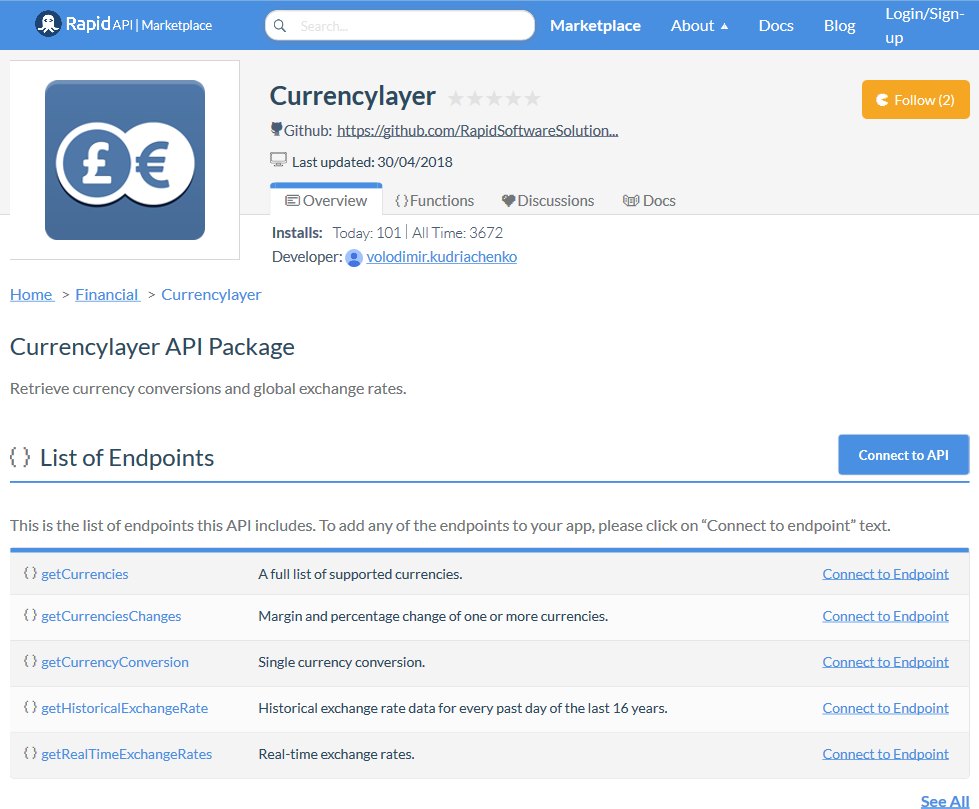Click the Follow (2) button
Image resolution: width=979 pixels, height=809 pixels.
point(915,100)
